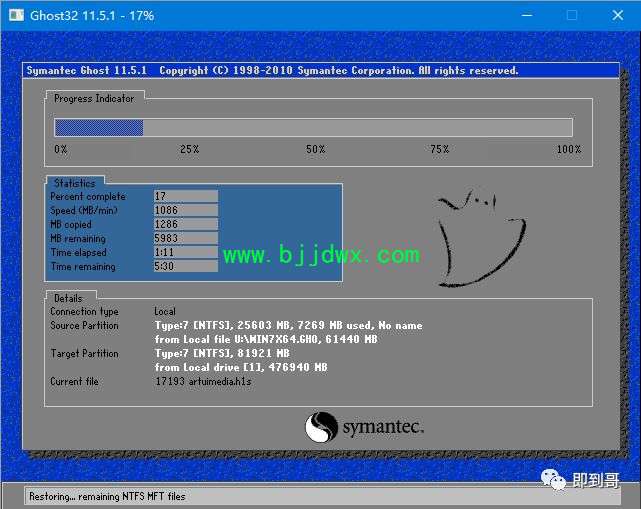The width and height of the screenshot is (641, 509).
Task: Click the current file name '17193 artuimedia.h1s'
Action: tap(203, 381)
